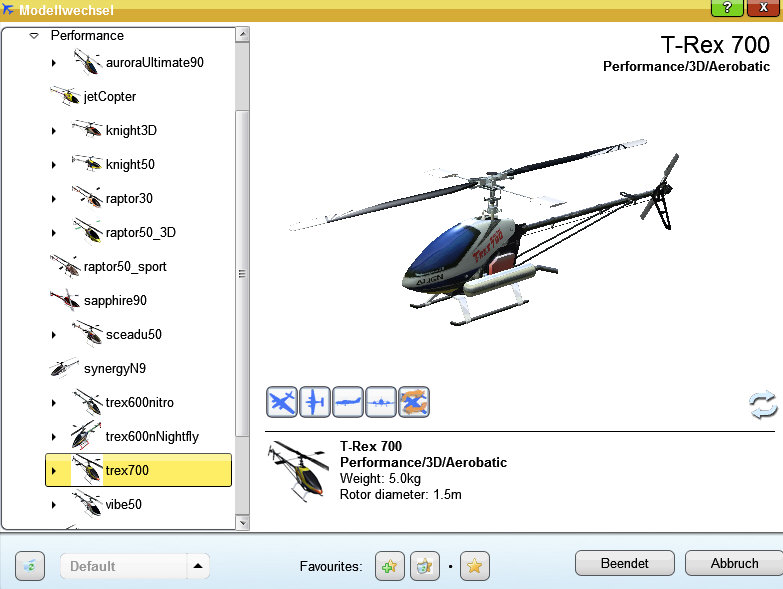The height and width of the screenshot is (589, 783).
Task: Choose the side profile view icon
Action: tap(348, 402)
